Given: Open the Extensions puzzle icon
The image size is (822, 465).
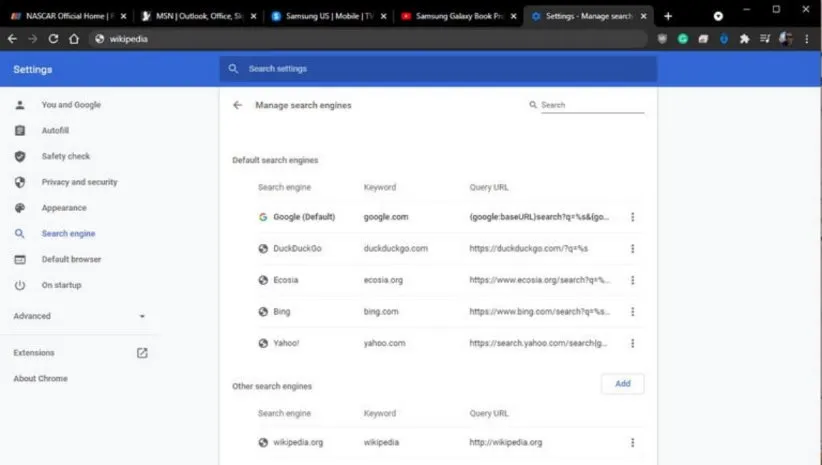Looking at the screenshot, I should pyautogui.click(x=744, y=39).
